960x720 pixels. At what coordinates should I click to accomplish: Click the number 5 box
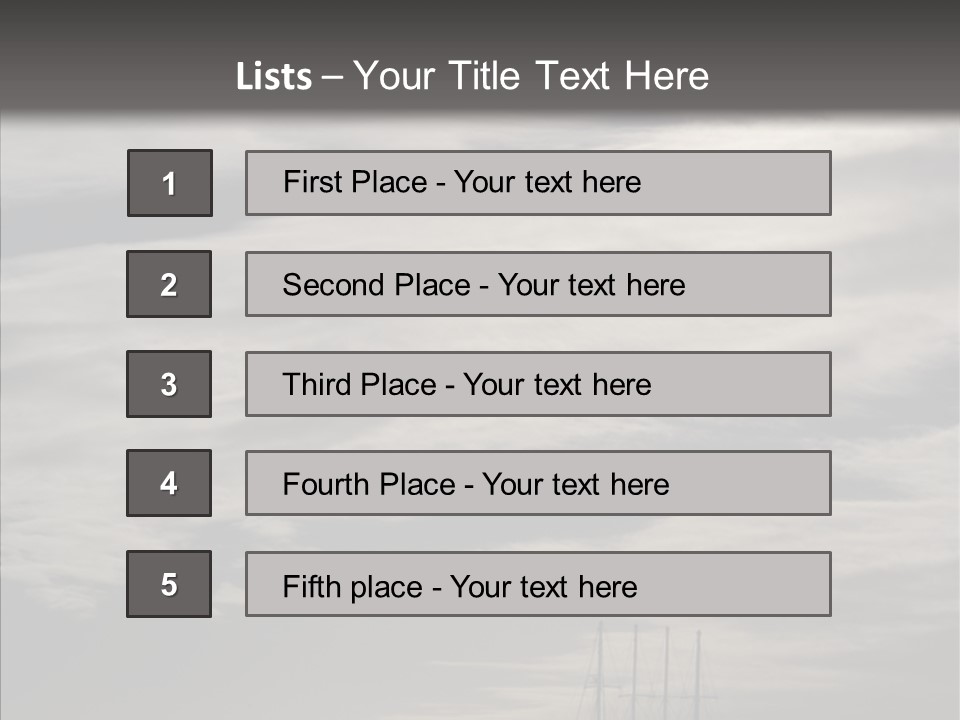coord(169,584)
